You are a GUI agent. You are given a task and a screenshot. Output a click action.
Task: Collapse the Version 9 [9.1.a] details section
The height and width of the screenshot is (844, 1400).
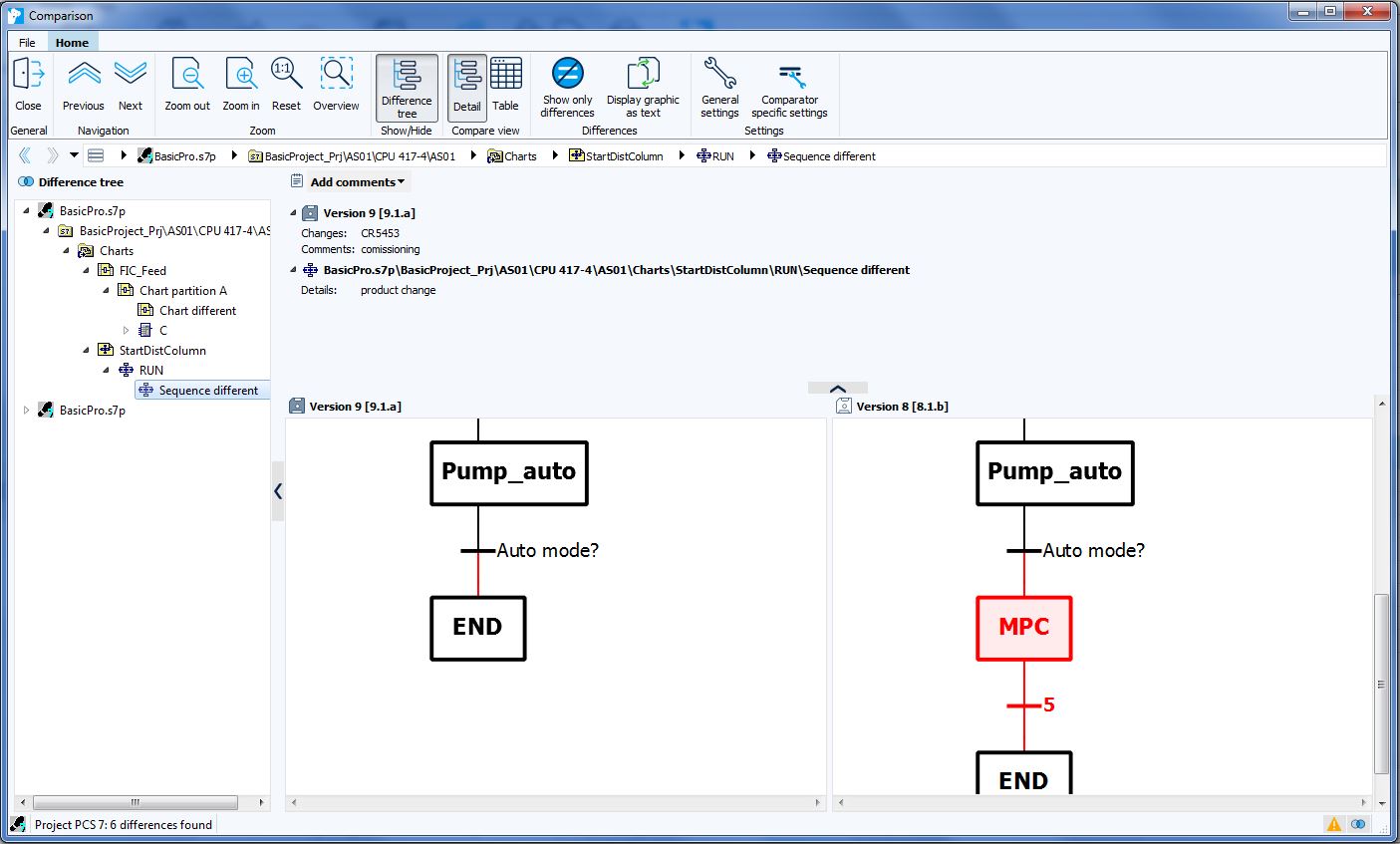point(293,212)
